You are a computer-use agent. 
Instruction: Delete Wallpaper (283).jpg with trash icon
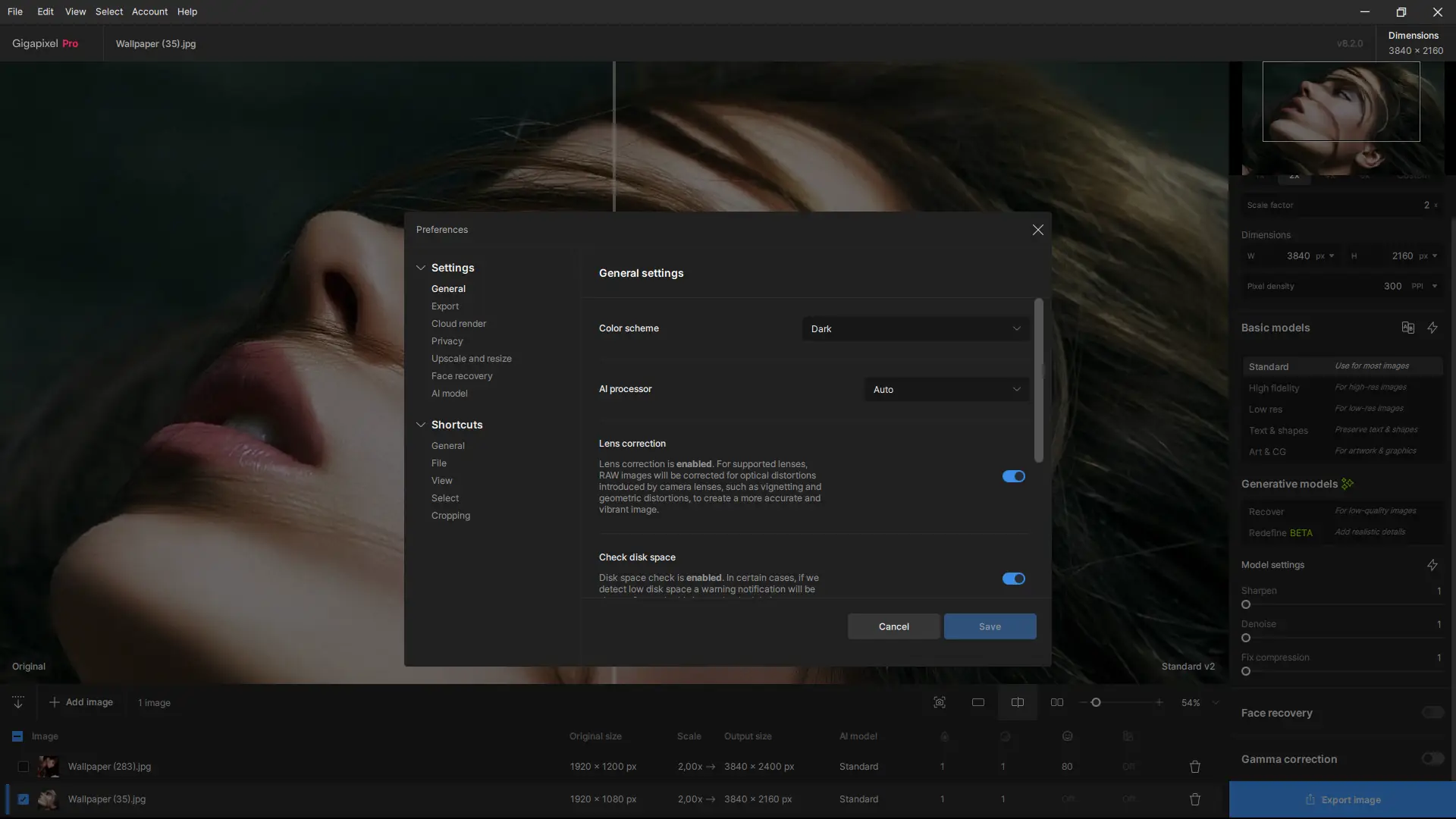tap(1195, 767)
